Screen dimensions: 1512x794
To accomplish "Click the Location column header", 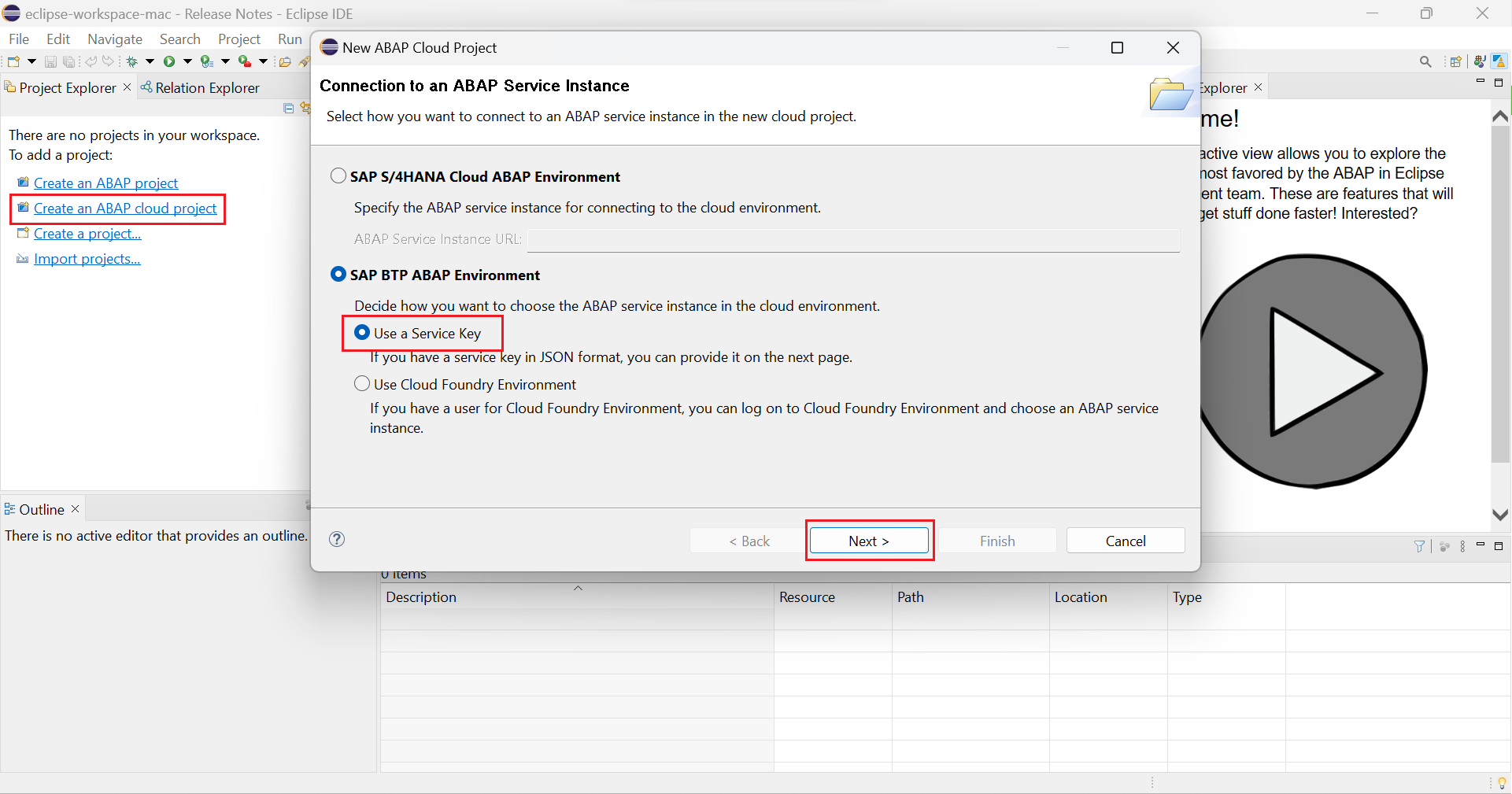I will (1108, 596).
